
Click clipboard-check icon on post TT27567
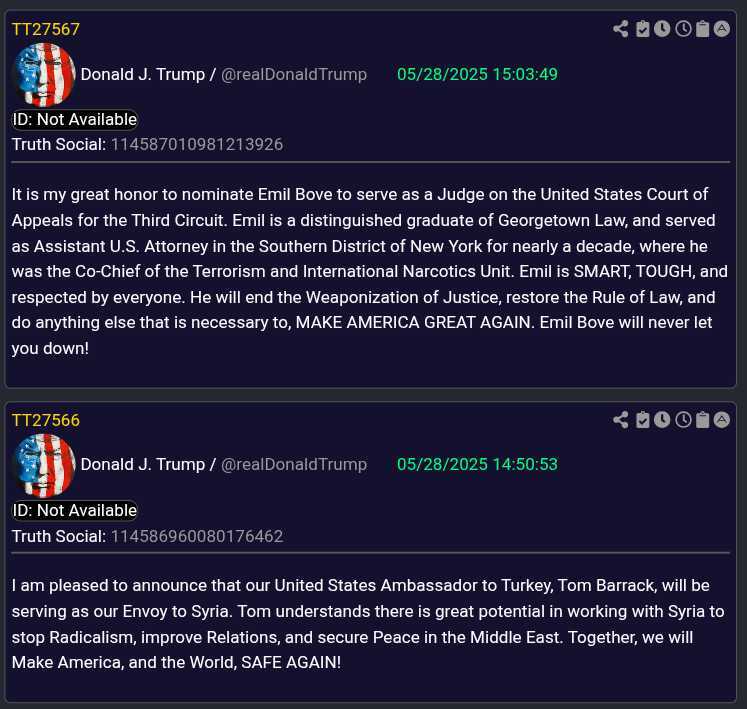click(643, 29)
